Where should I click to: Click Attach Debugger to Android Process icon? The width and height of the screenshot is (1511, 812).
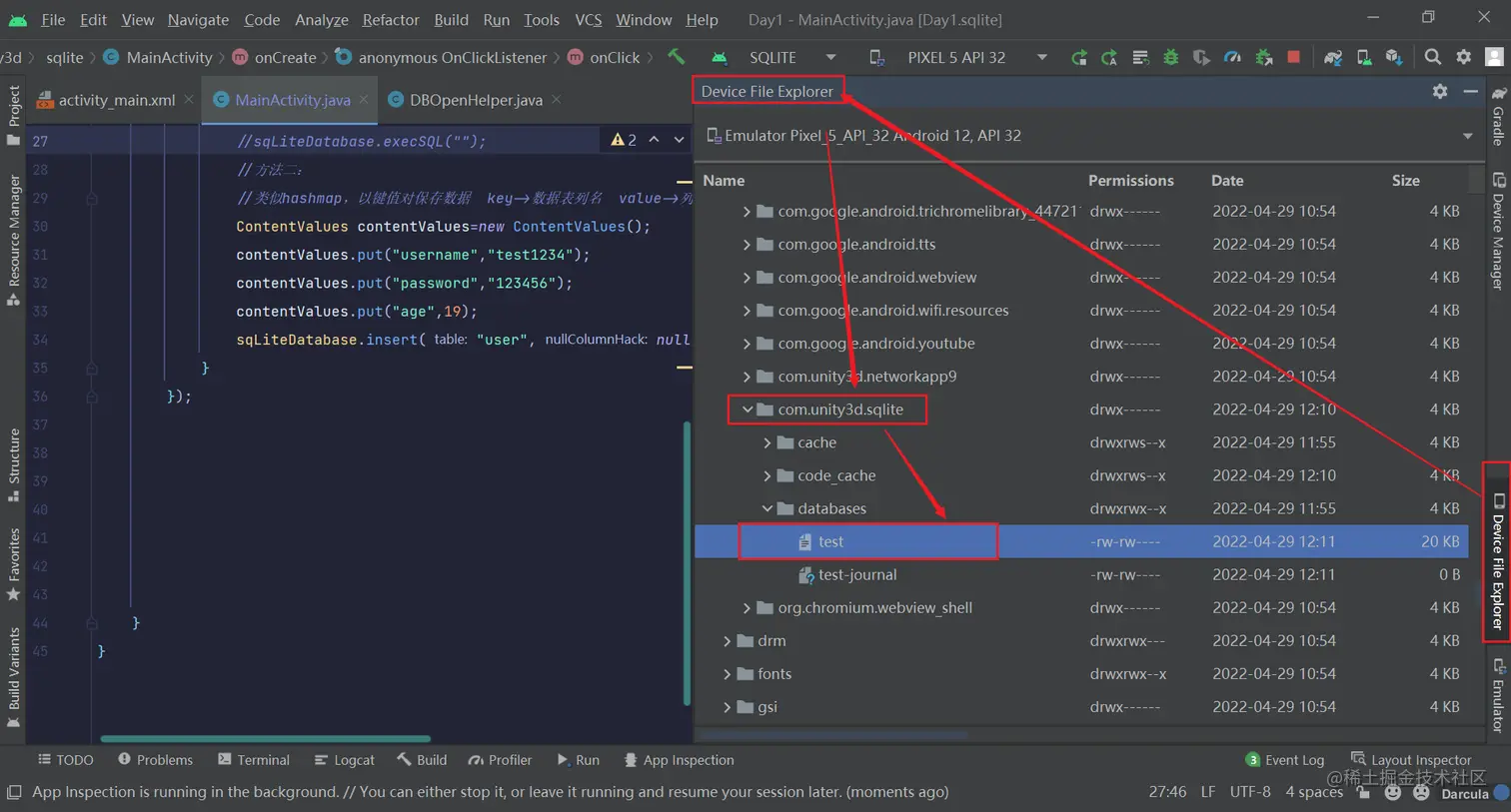[x=1264, y=58]
